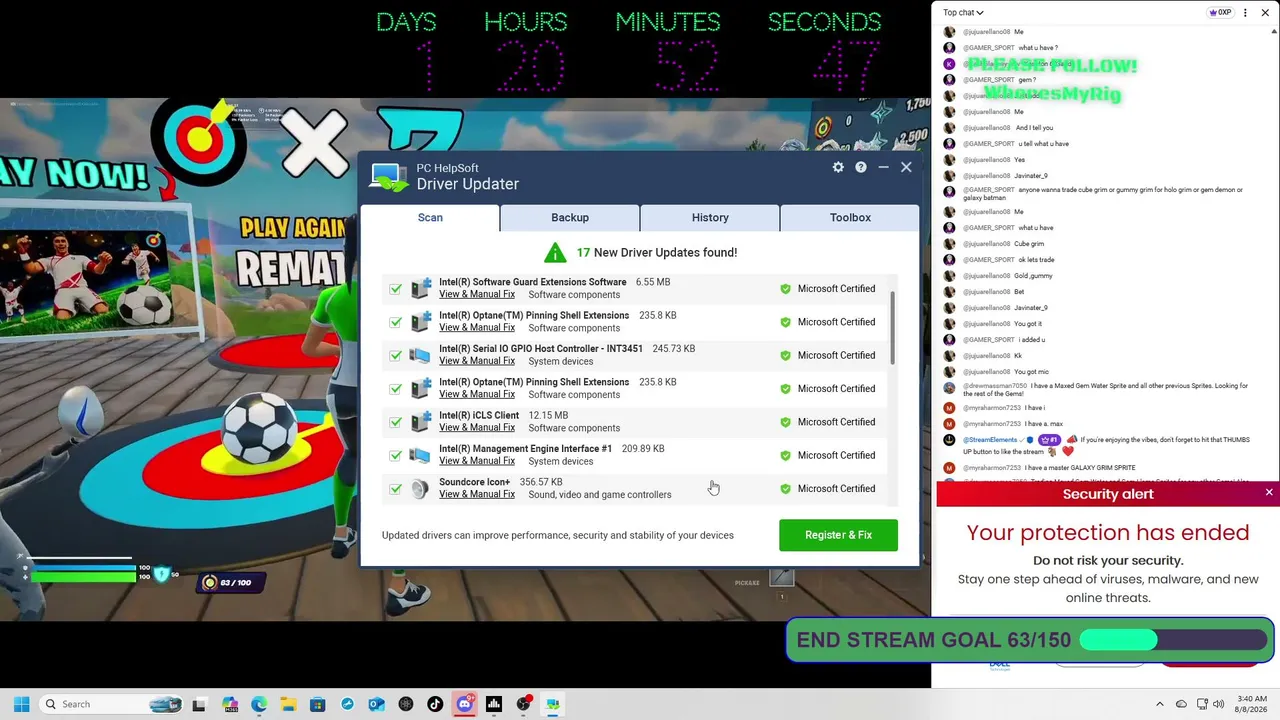Click the '6.55 MB' driver size
This screenshot has width=1280, height=720.
[x=653, y=282]
